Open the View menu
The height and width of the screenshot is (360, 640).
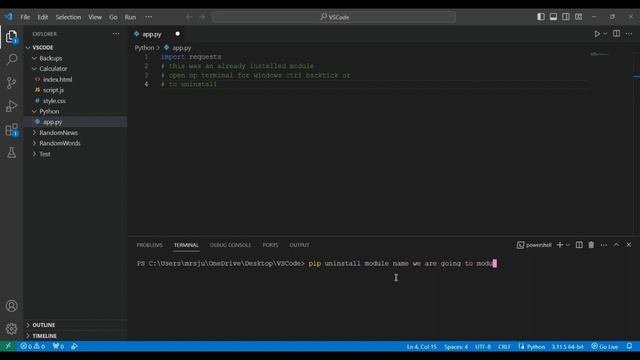tap(95, 17)
